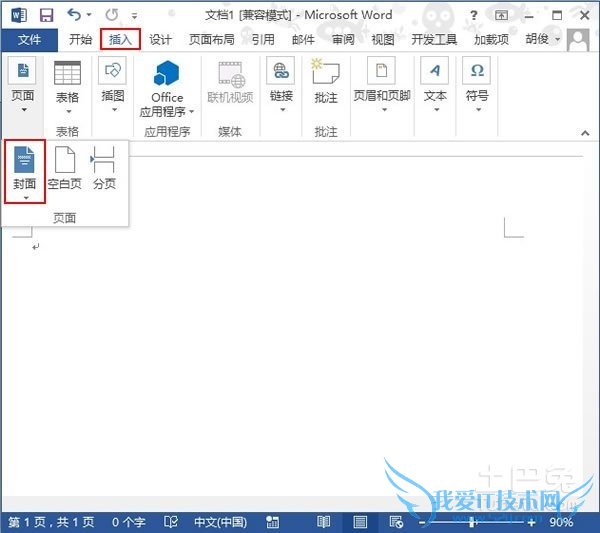Viewport: 600px width, 533px height.
Task: Open Ribbon Display Options button
Action: point(501,15)
